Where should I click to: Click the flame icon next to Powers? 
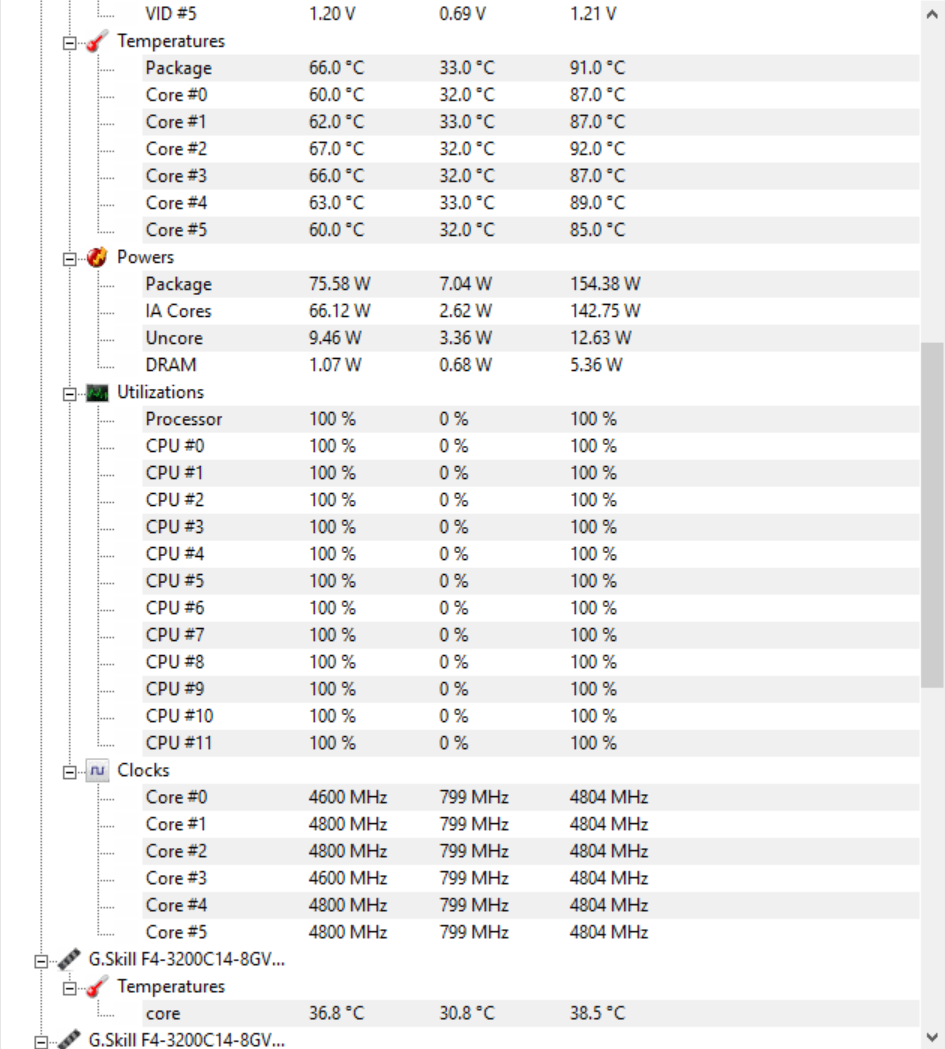(98, 257)
